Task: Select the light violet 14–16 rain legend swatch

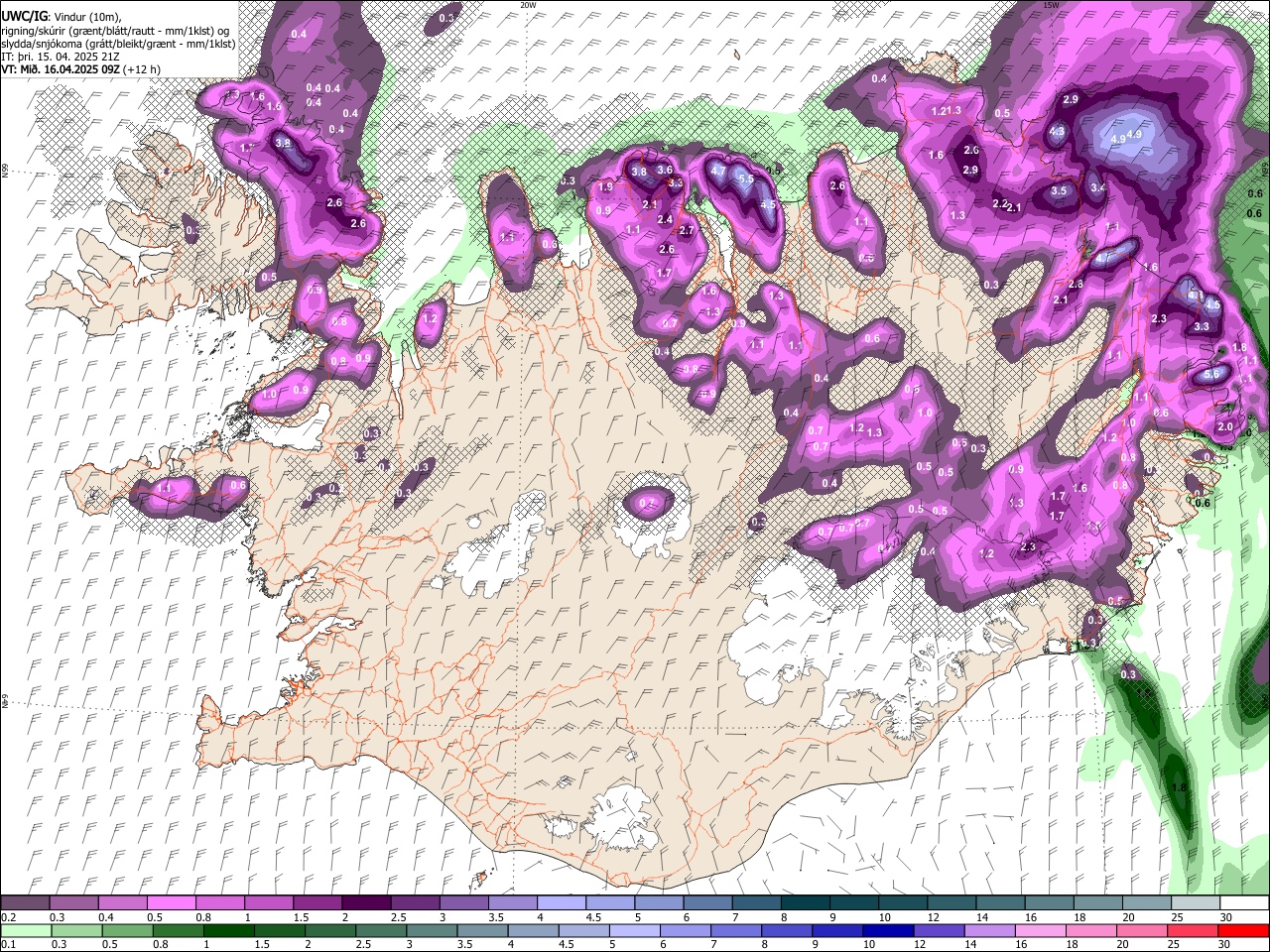Action: point(988,930)
